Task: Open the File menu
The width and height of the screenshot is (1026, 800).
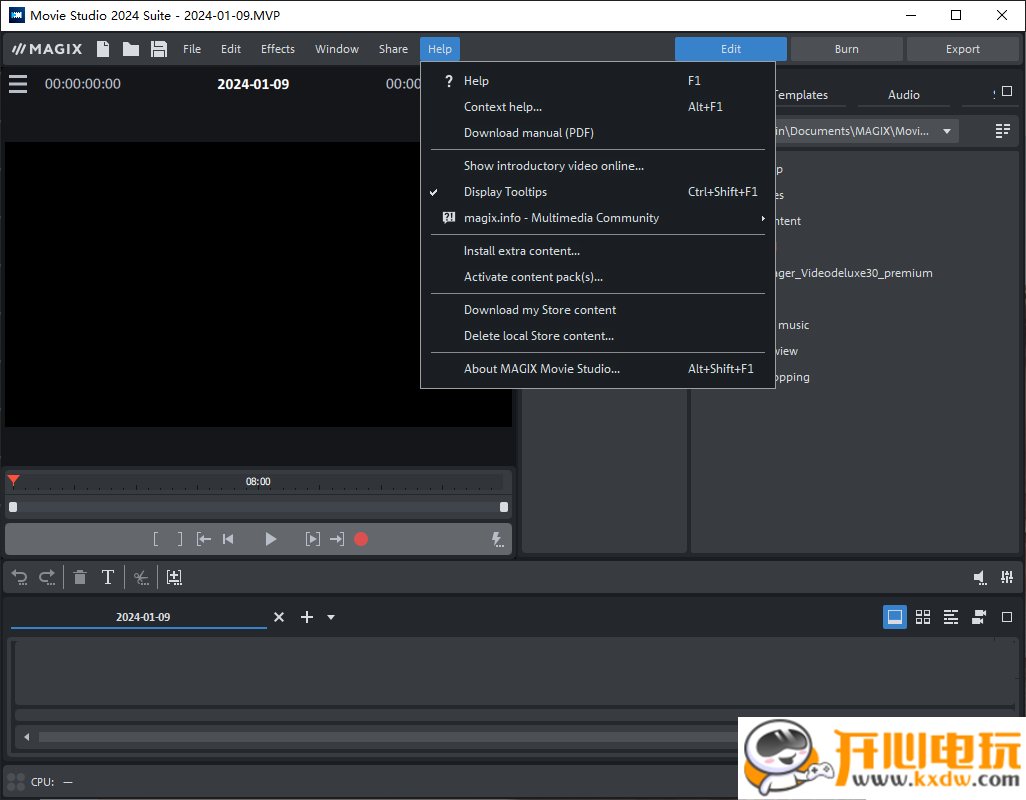Action: (x=192, y=49)
